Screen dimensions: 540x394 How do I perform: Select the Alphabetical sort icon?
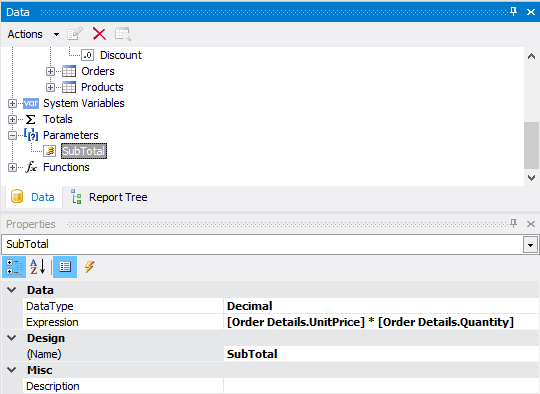coord(38,267)
